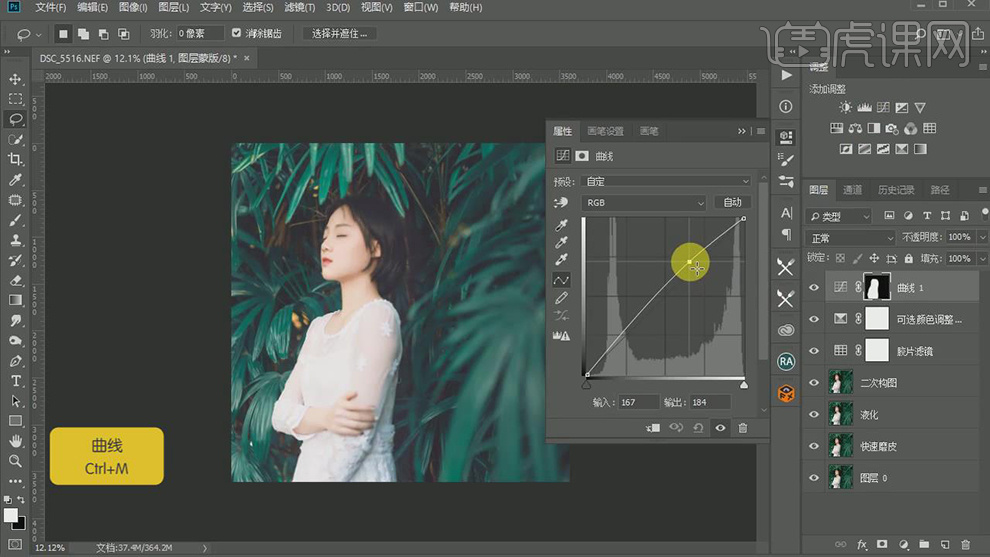The width and height of the screenshot is (990, 557).
Task: Open the 填充 fill dropdown arrow
Action: pyautogui.click(x=982, y=258)
